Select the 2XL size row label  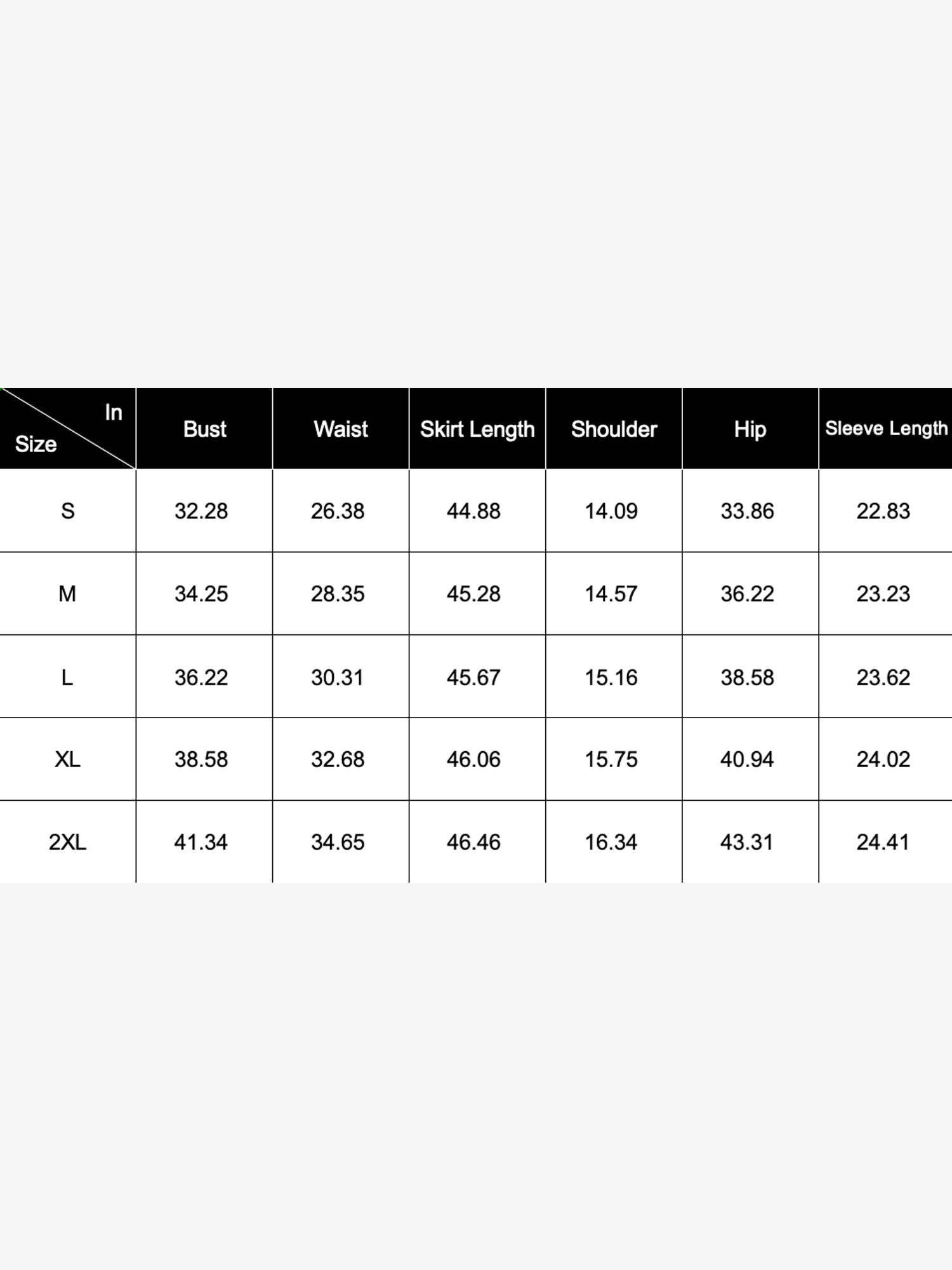(68, 842)
